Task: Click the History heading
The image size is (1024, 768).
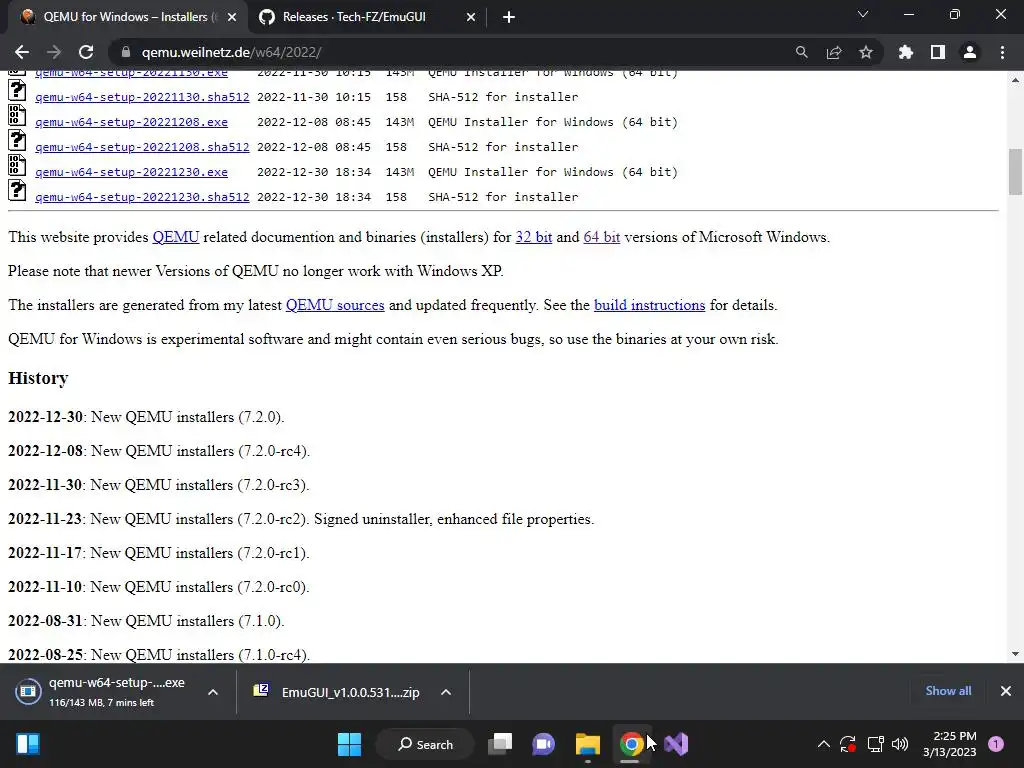Action: point(38,378)
